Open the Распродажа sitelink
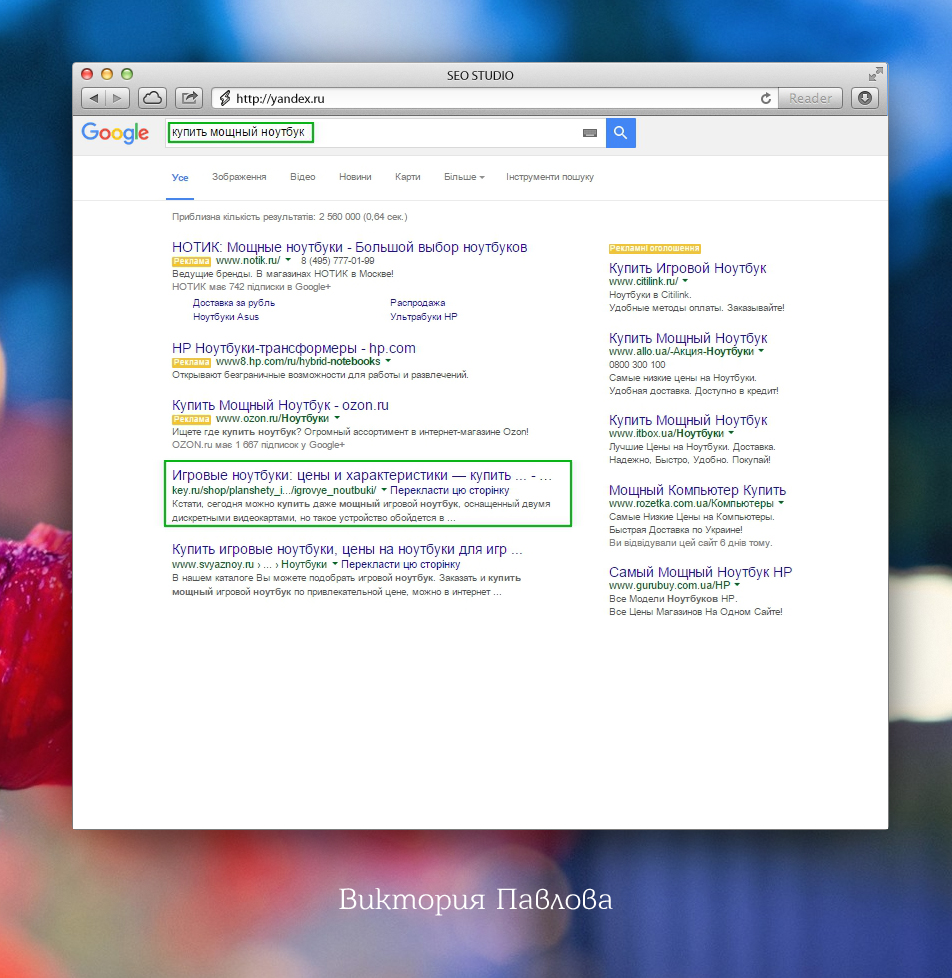Viewport: 952px width, 978px height. (417, 303)
